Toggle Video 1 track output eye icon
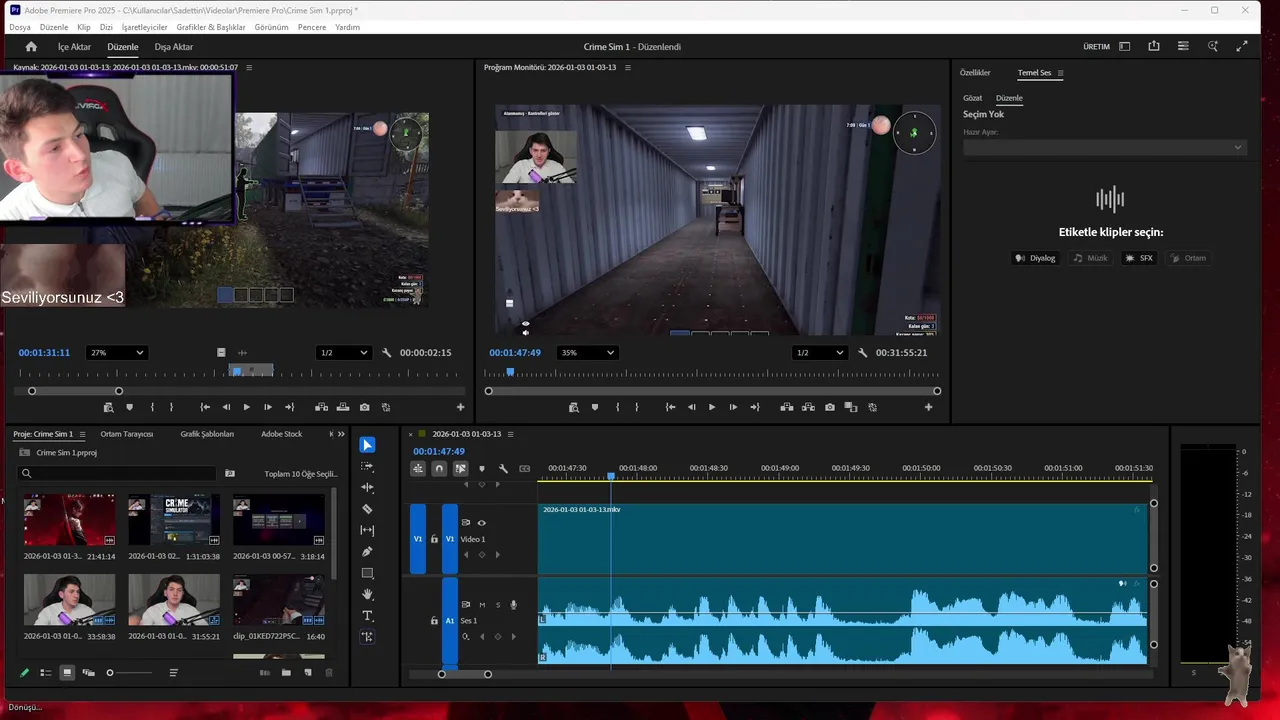 481,522
